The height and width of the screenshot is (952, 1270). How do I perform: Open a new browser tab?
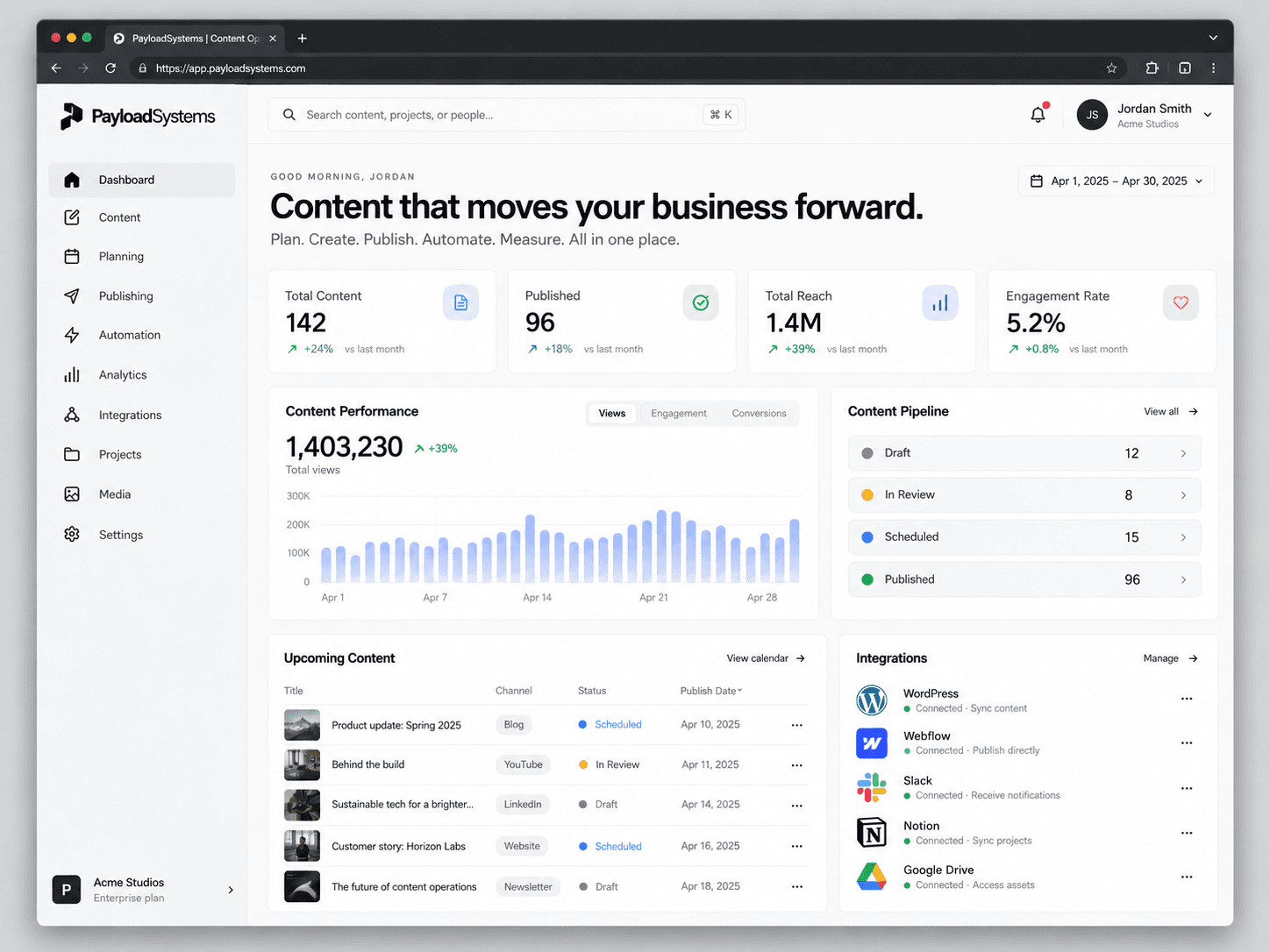(303, 39)
